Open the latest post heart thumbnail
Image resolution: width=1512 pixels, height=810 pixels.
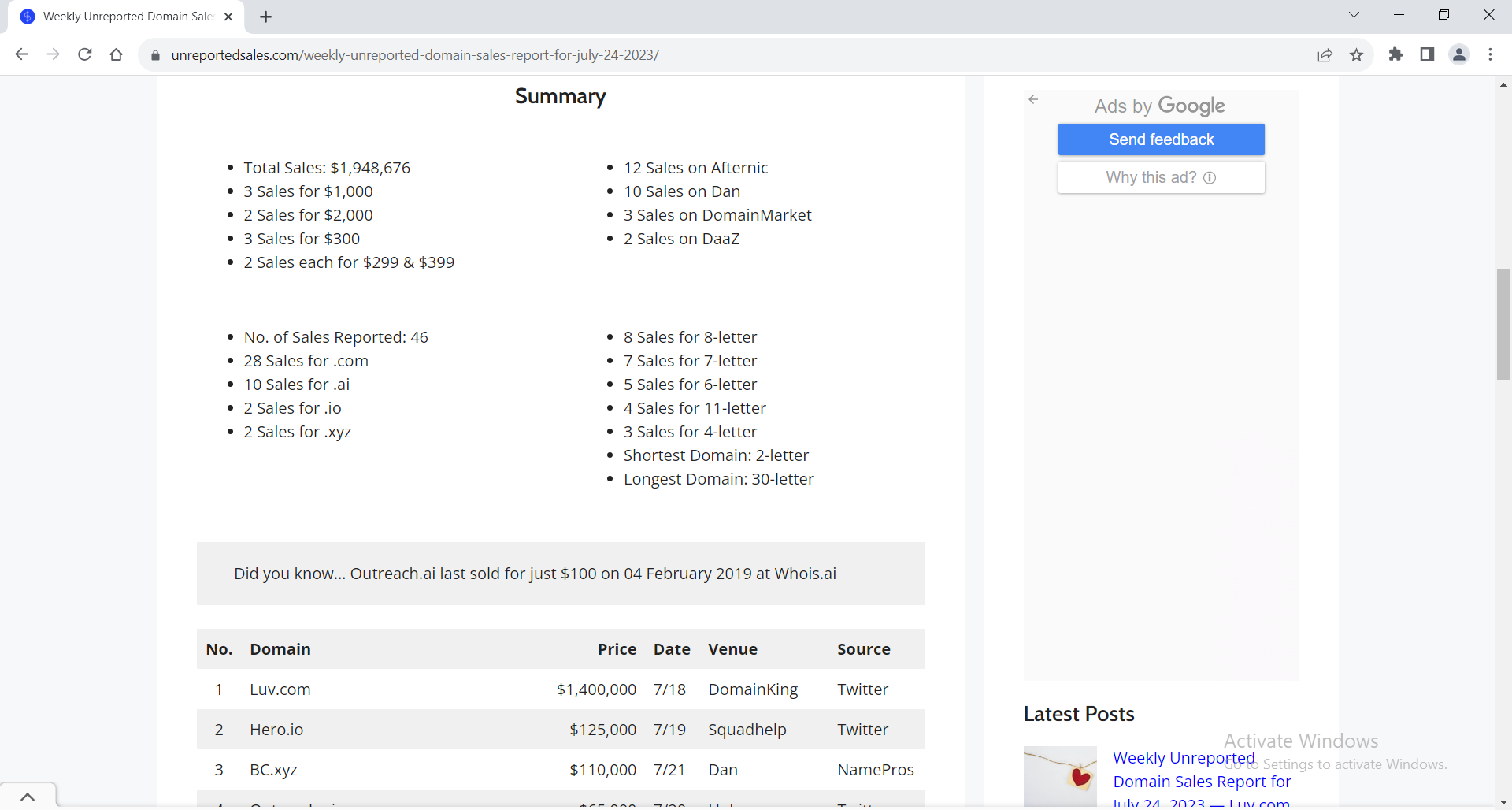click(x=1060, y=777)
